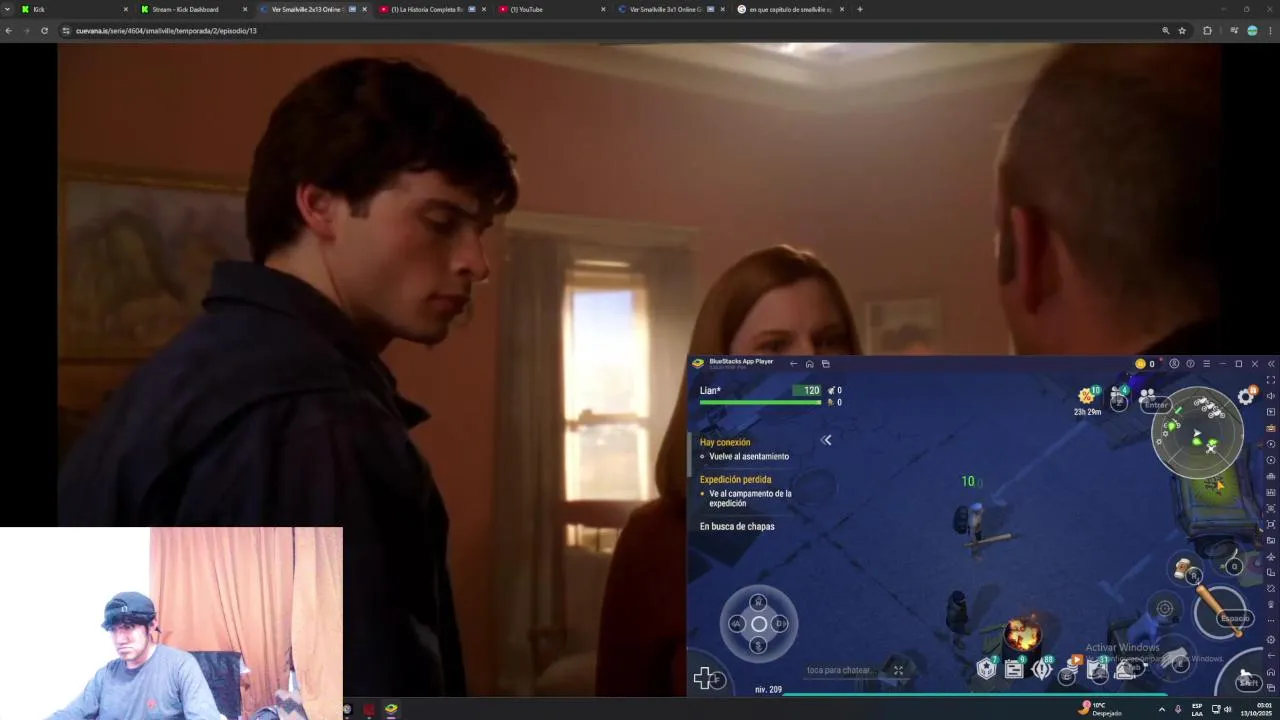Viewport: 1280px width, 720px height.
Task: Open BlueStacks account icon
Action: [1174, 364]
